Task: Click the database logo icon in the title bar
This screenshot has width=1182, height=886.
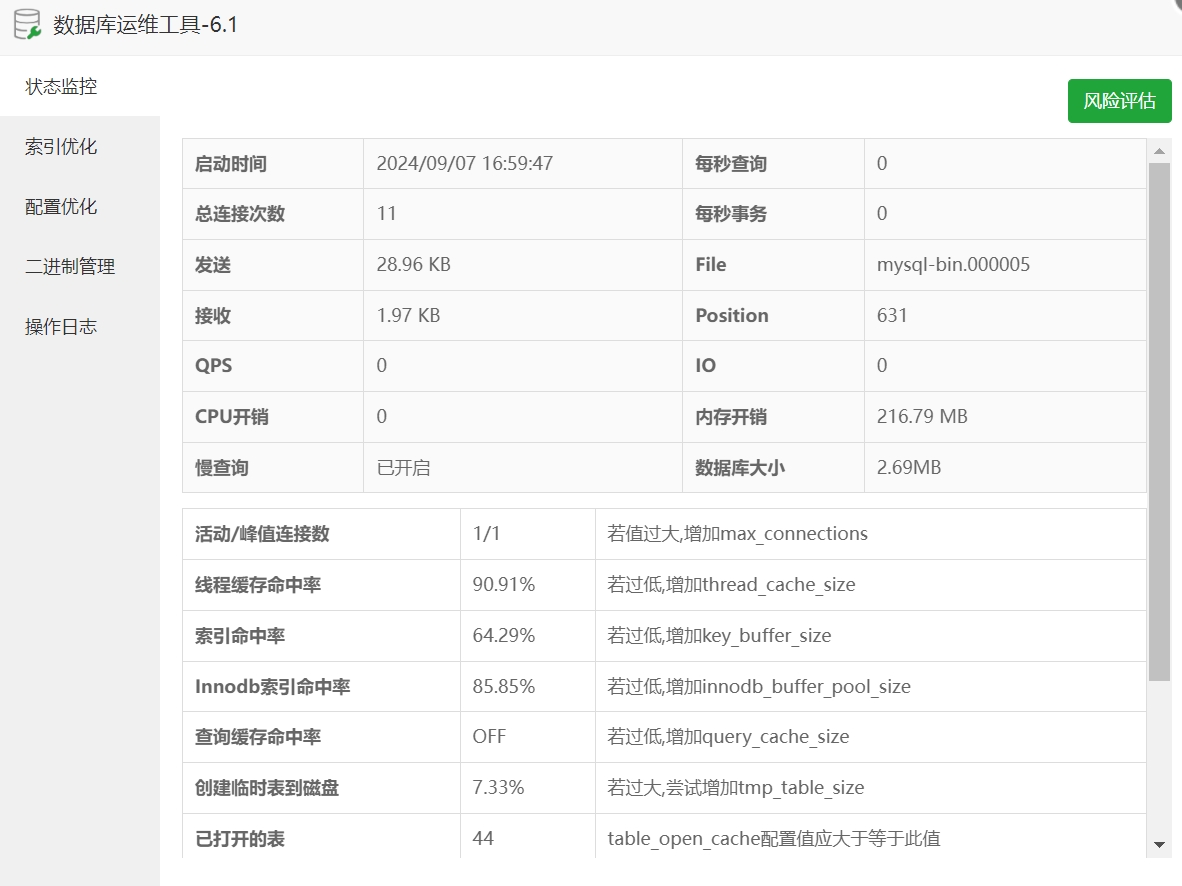Action: tap(28, 22)
